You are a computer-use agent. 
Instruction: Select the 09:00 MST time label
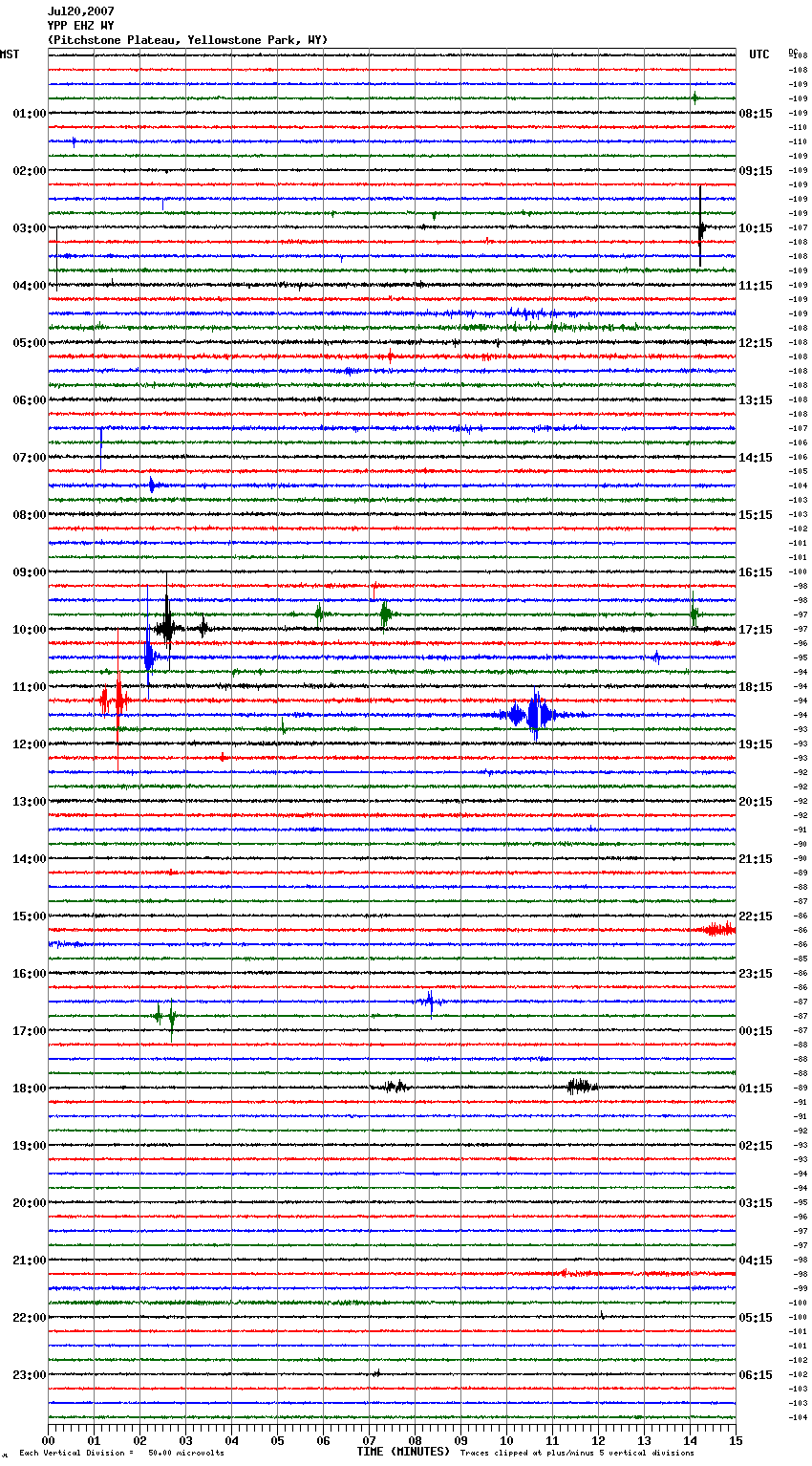(x=30, y=572)
